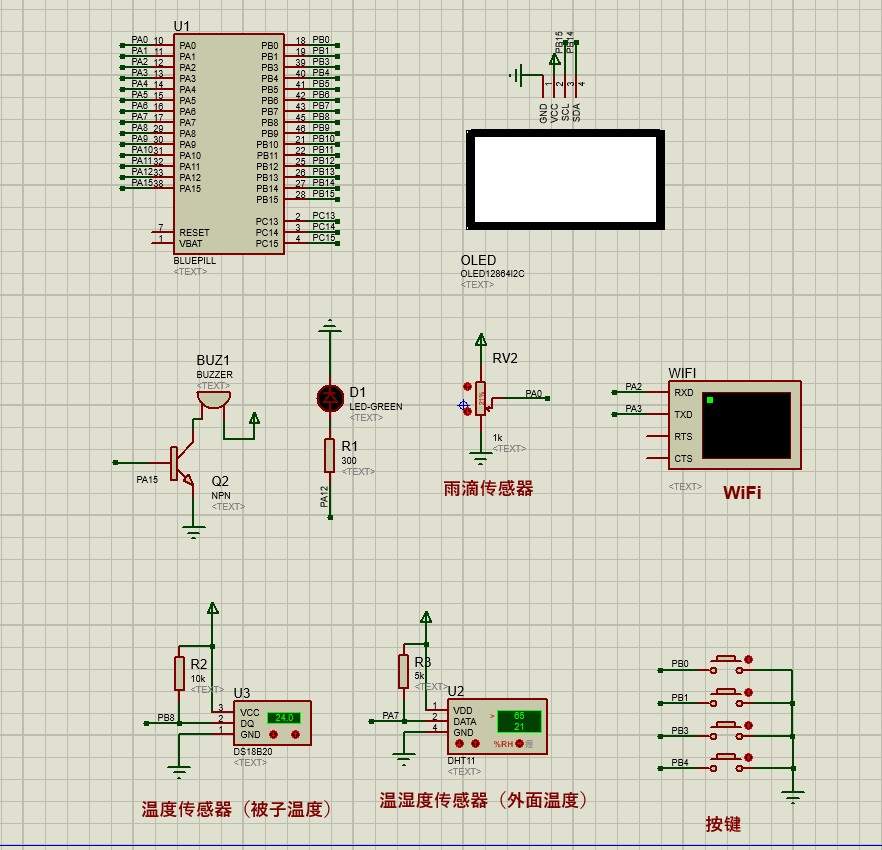Click the PB8 terminal label by DS18B20
Viewport: 882px width, 850px height.
[x=166, y=718]
